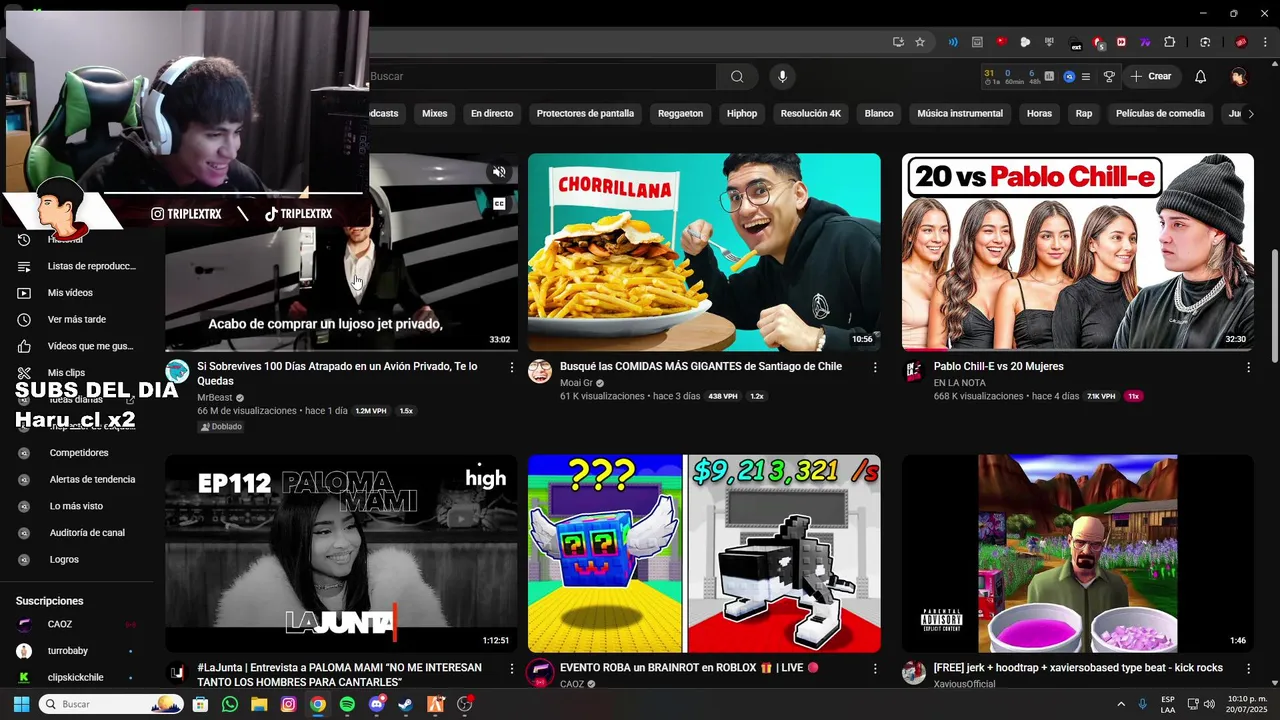Start voice search with the microphone icon

click(x=783, y=77)
